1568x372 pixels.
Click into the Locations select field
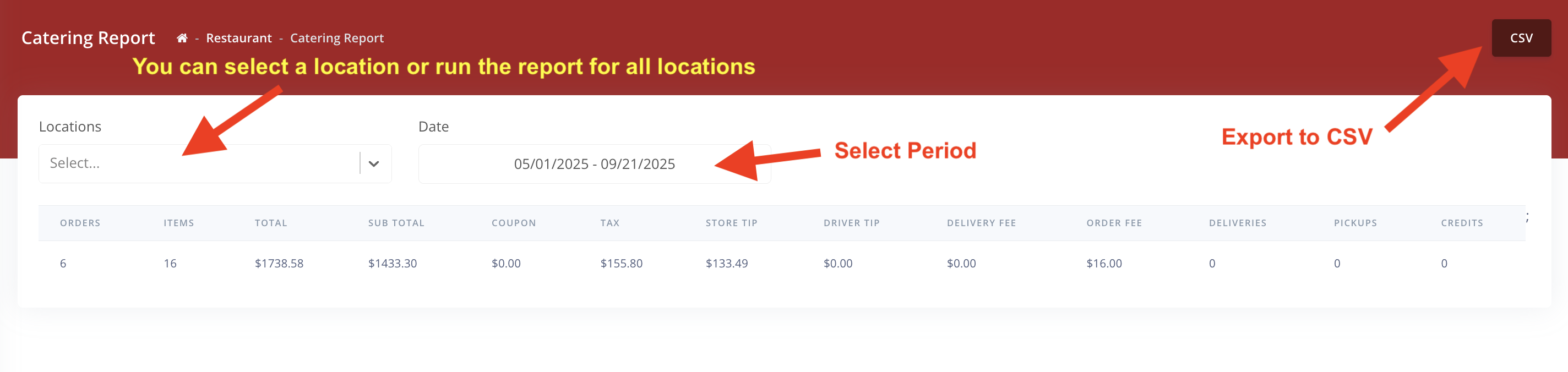[x=198, y=163]
